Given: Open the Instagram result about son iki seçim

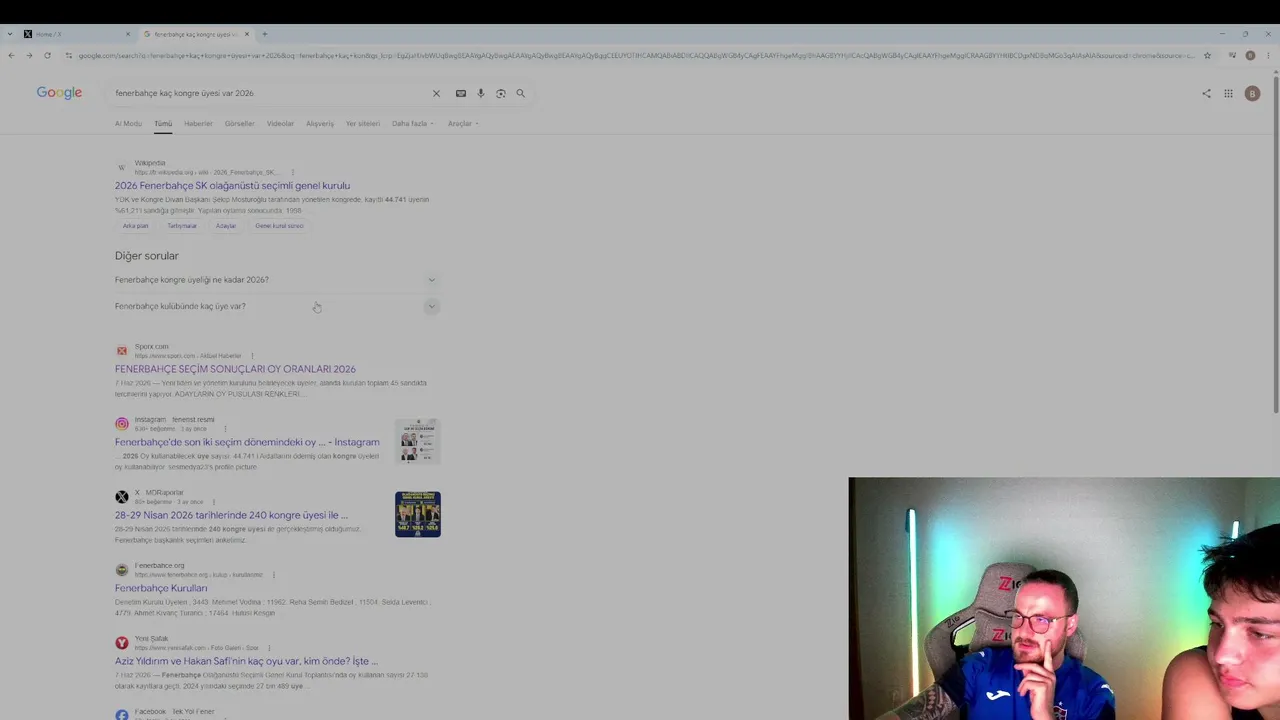Looking at the screenshot, I should click(247, 442).
